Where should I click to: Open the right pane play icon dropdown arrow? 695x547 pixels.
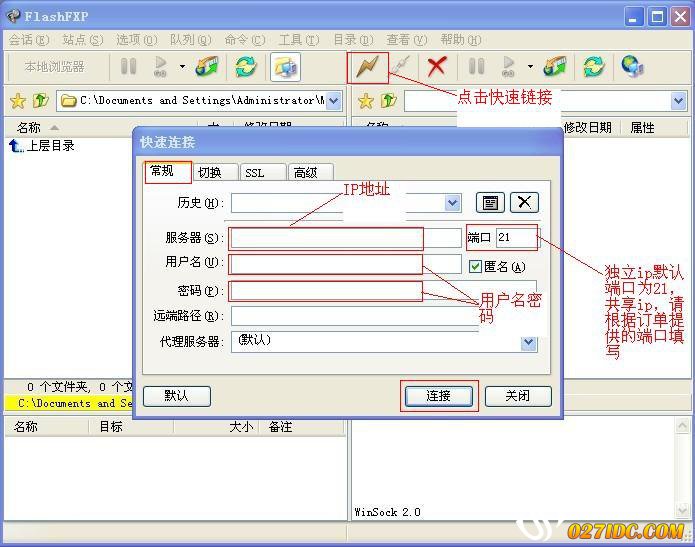pos(530,66)
